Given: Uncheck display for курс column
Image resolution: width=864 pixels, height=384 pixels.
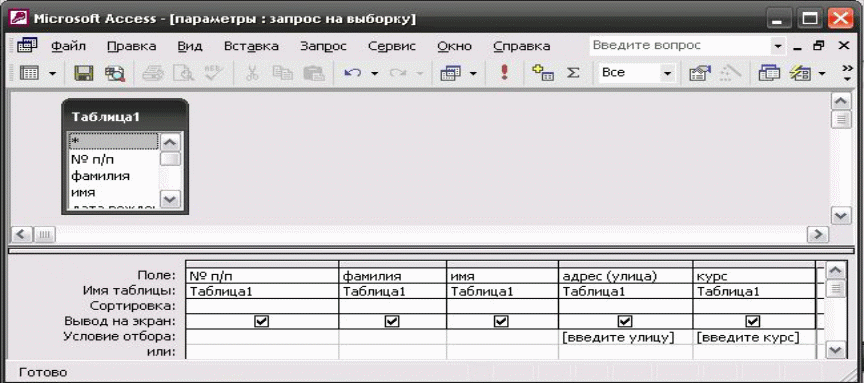Looking at the screenshot, I should tap(752, 321).
